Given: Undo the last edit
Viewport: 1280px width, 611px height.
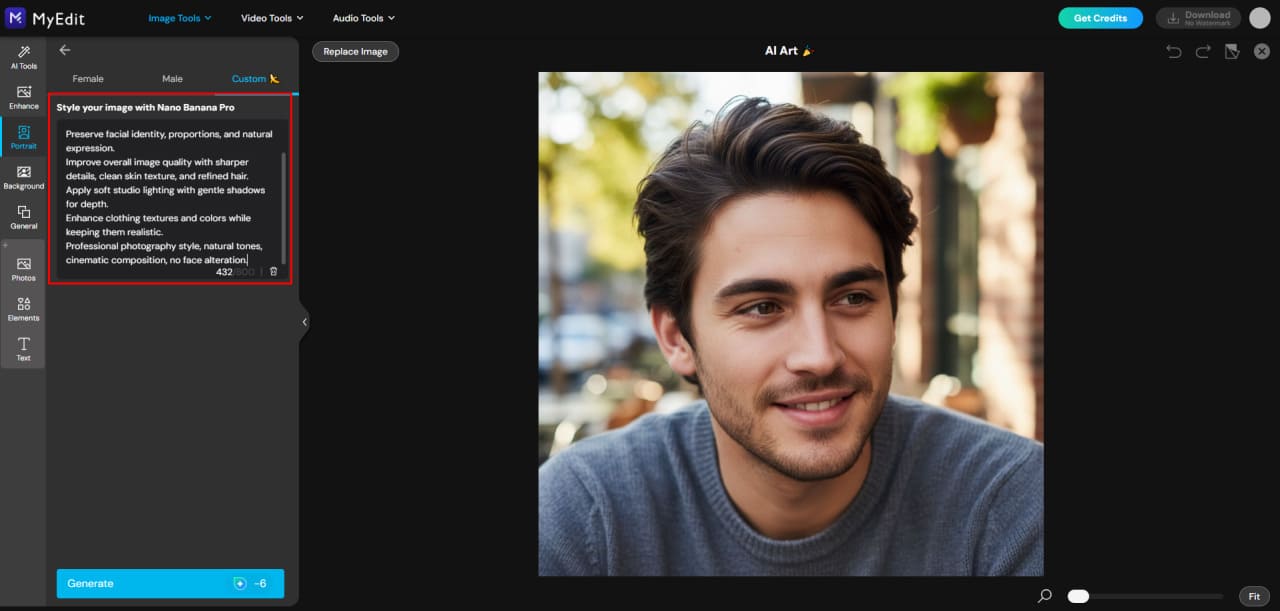Looking at the screenshot, I should coord(1174,51).
